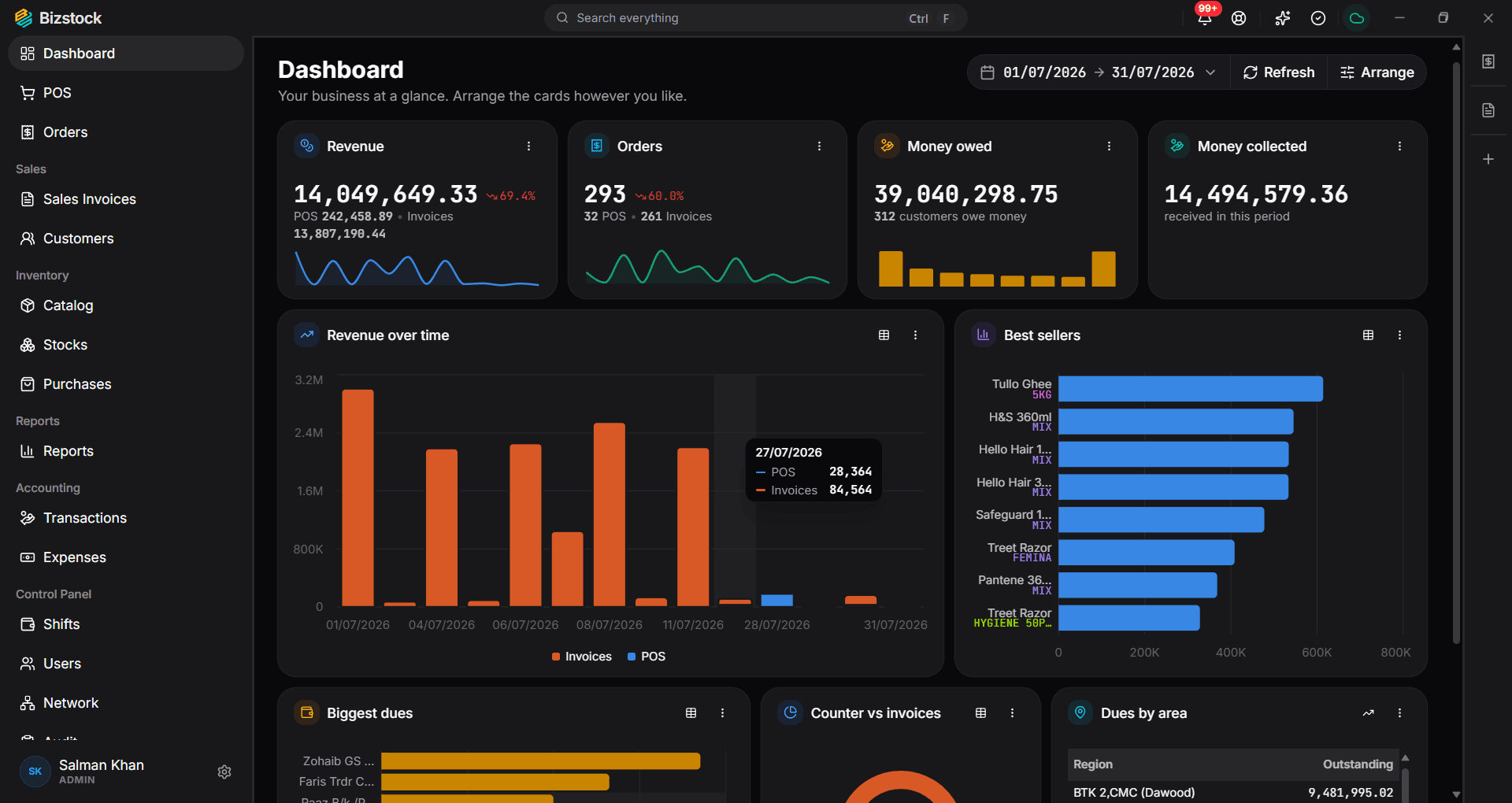This screenshot has height=803, width=1512.
Task: Click the document icon in the right sidebar
Action: click(x=1488, y=110)
